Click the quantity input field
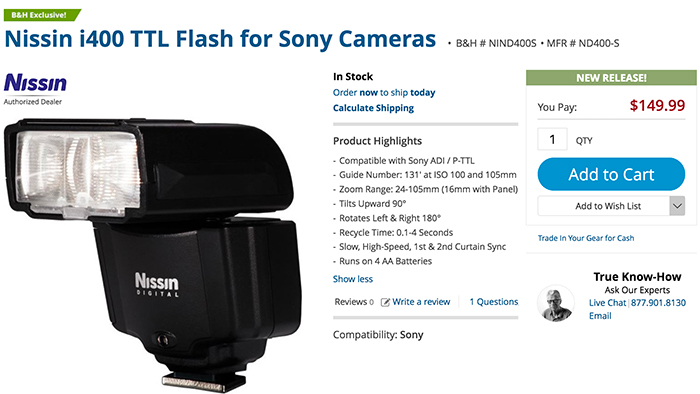Image resolution: width=700 pixels, height=394 pixels. [552, 140]
